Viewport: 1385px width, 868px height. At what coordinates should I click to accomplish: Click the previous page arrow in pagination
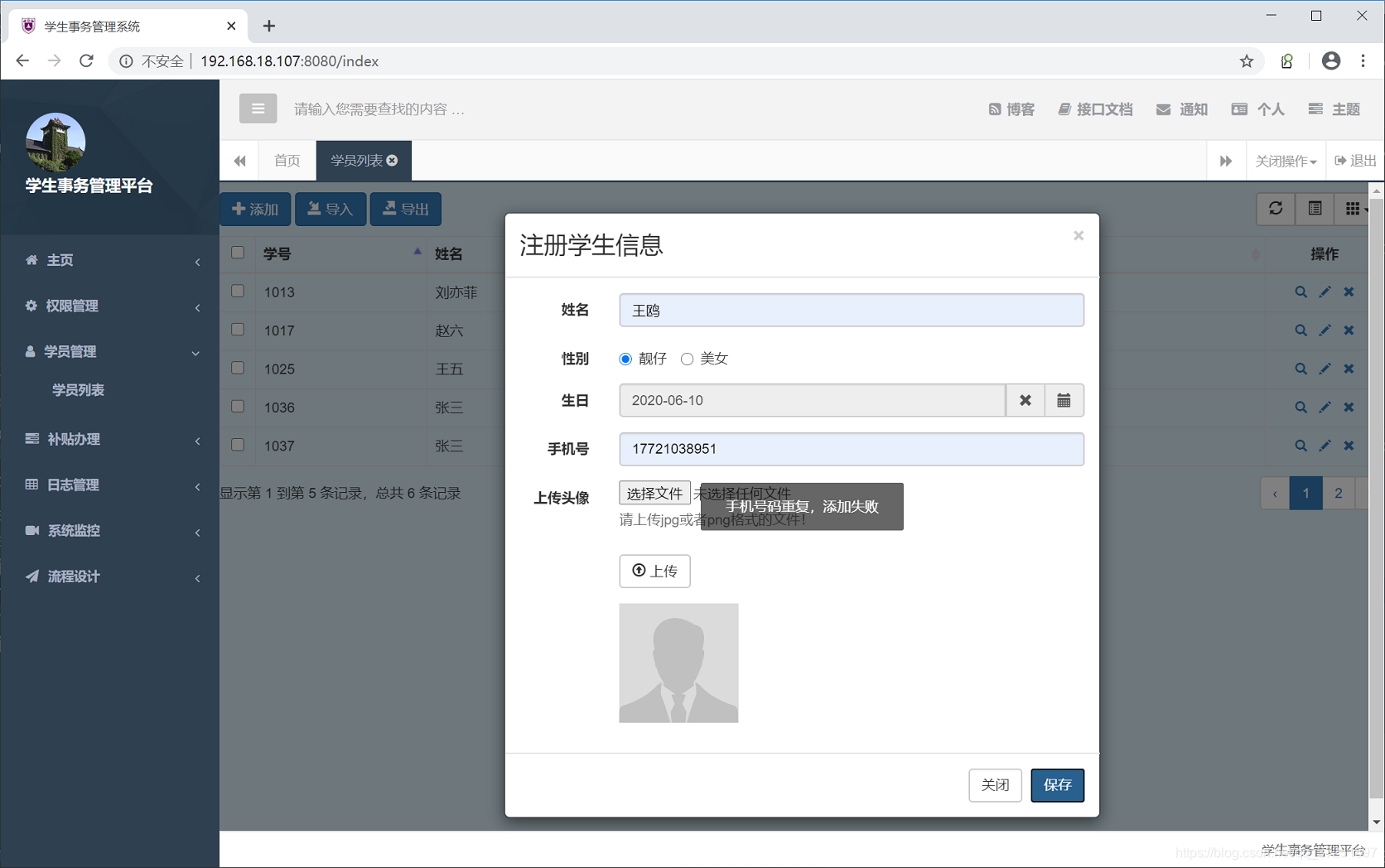tap(1275, 494)
